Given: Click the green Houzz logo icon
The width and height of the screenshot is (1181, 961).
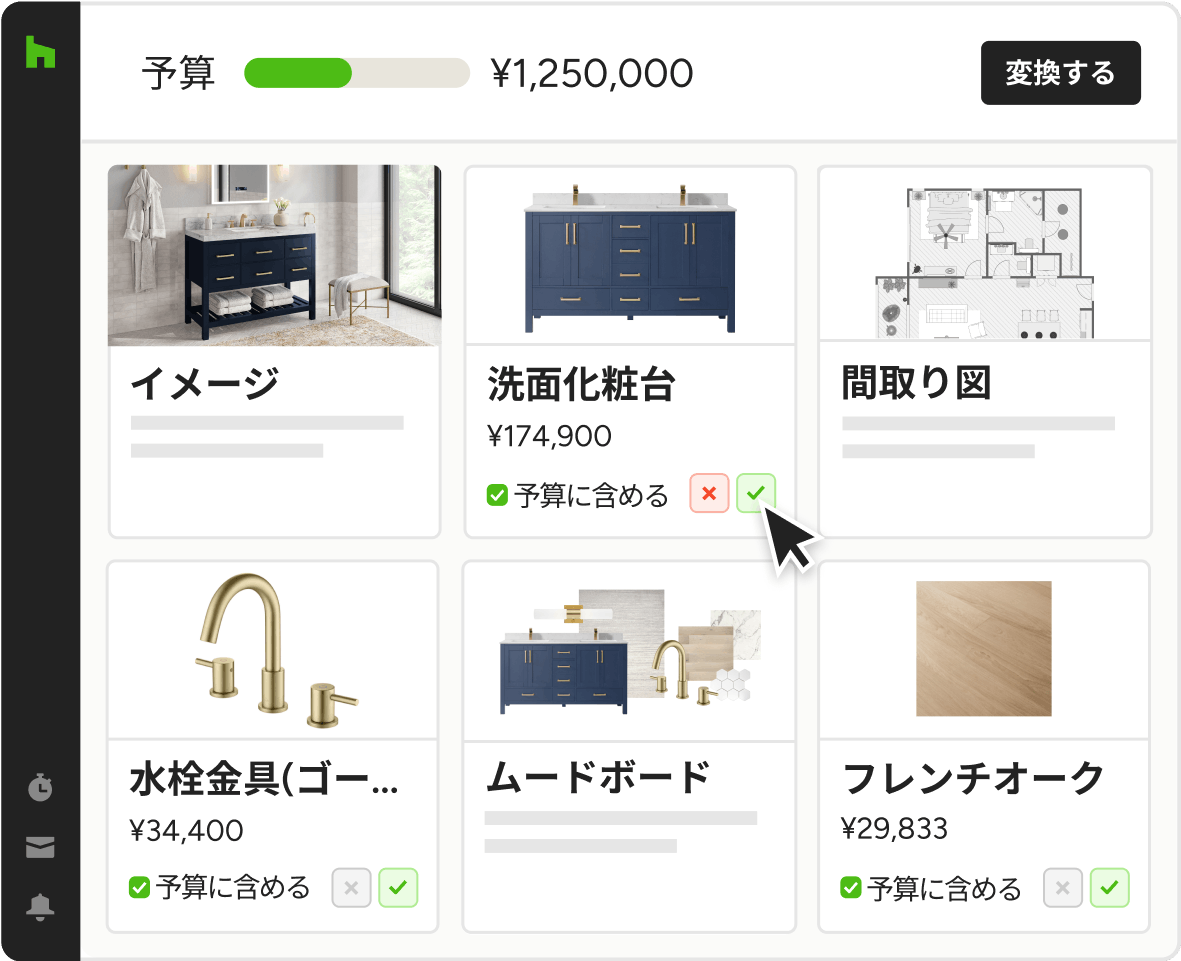Looking at the screenshot, I should [40, 51].
